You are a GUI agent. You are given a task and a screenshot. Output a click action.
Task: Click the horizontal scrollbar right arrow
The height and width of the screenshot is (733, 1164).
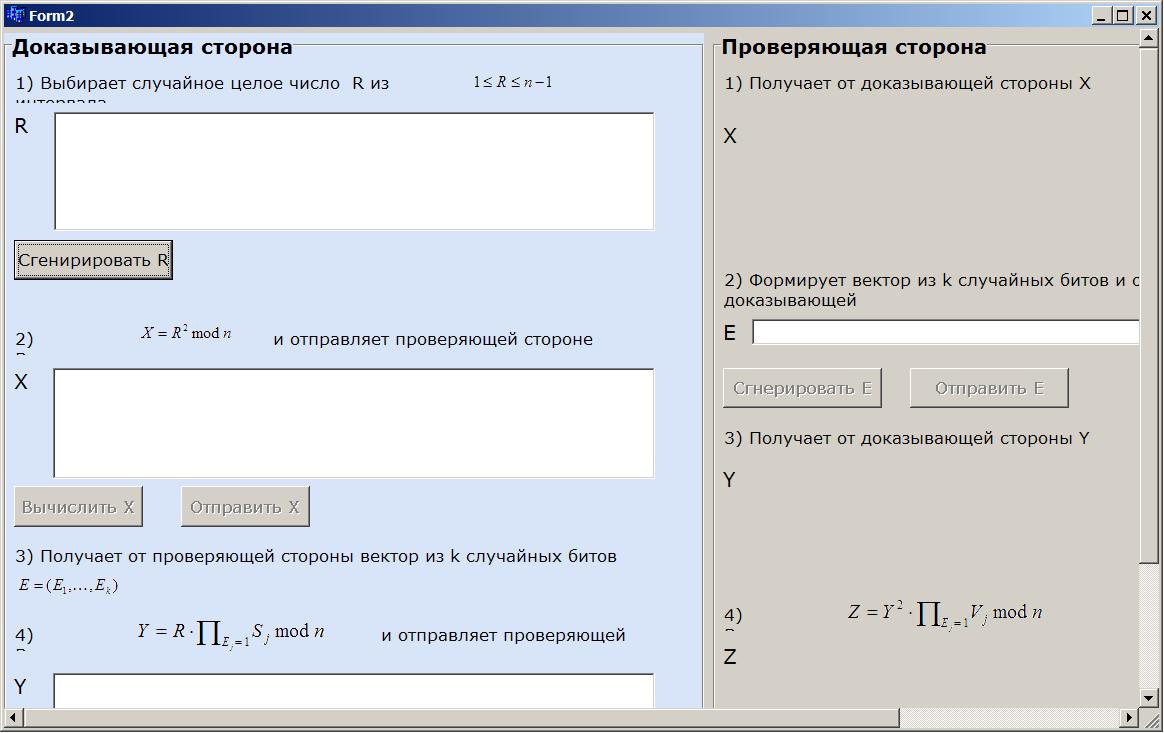(x=1130, y=718)
